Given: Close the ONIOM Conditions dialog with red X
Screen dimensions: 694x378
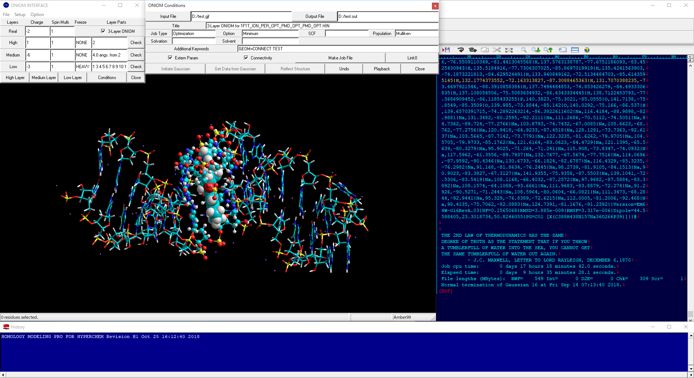Looking at the screenshot, I should tap(435, 6).
